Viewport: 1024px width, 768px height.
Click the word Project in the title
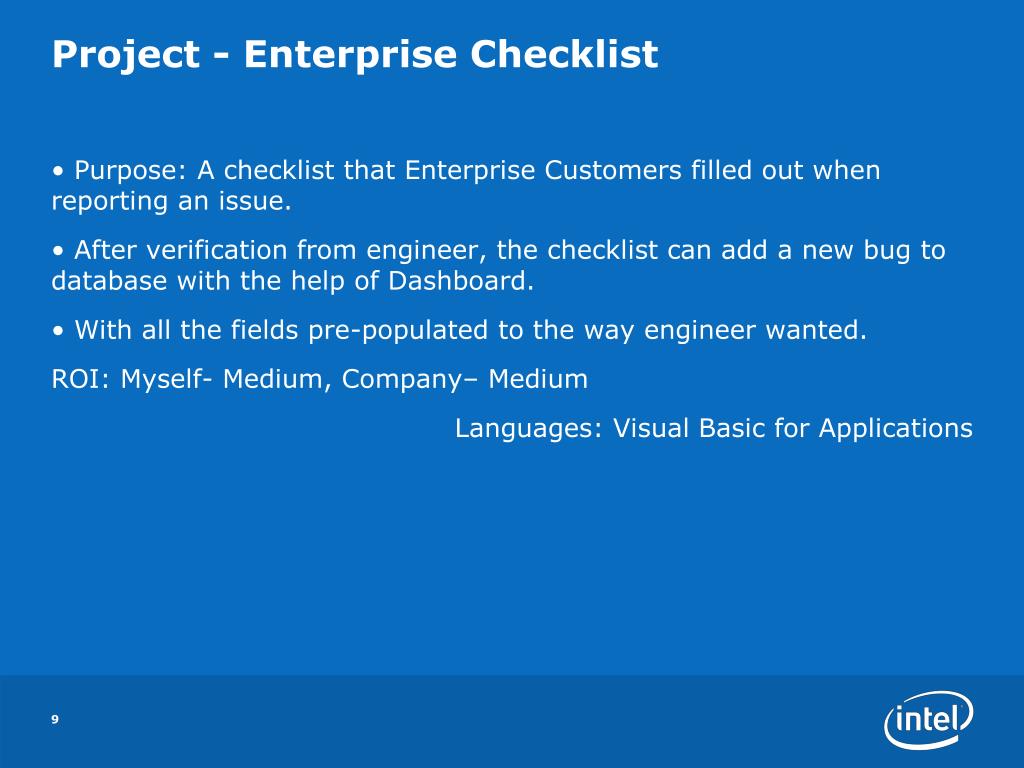[x=125, y=54]
